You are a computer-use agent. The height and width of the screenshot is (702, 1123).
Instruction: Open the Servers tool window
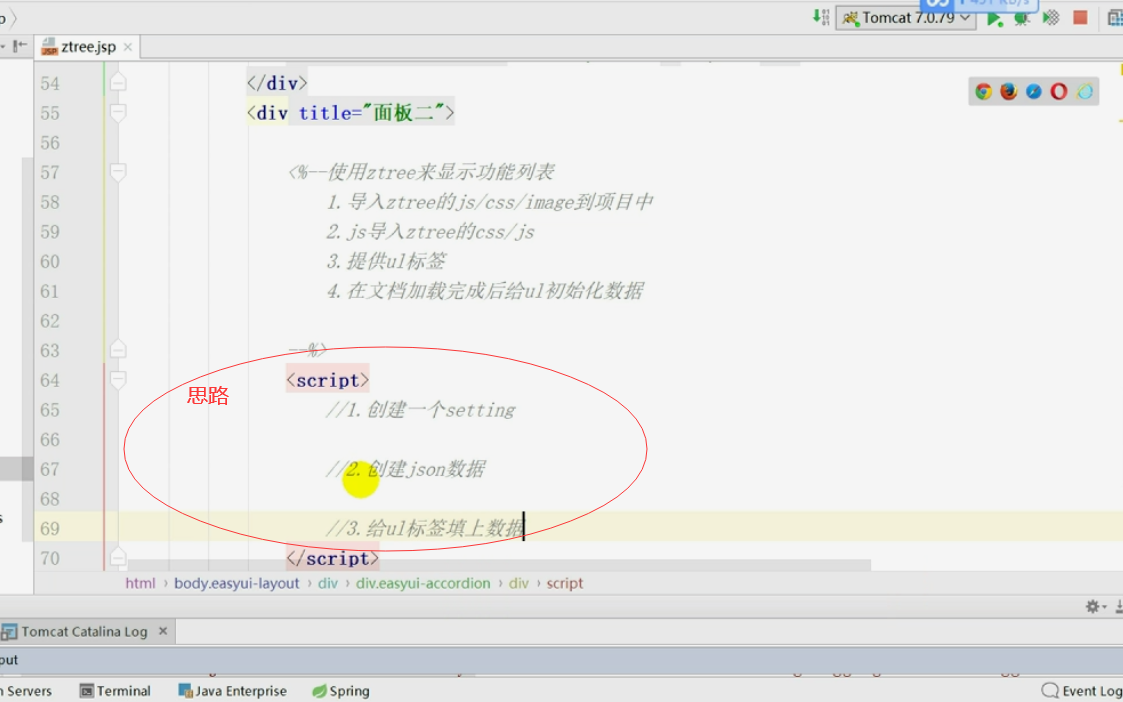tap(26, 691)
